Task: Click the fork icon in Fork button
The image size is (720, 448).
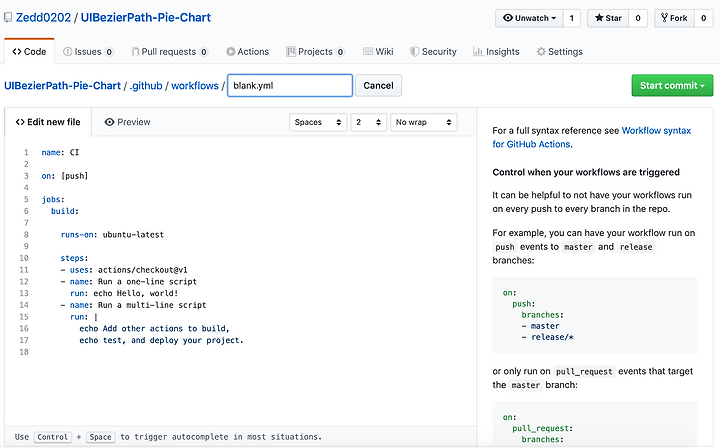Action: pyautogui.click(x=664, y=18)
